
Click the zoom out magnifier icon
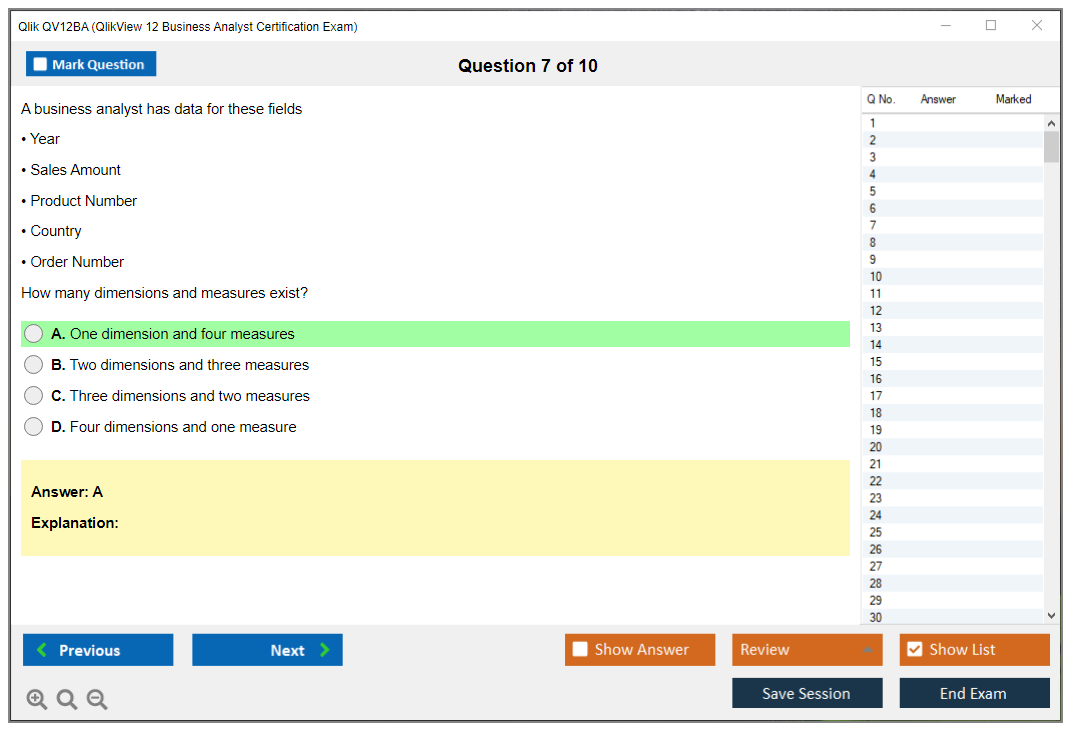97,700
